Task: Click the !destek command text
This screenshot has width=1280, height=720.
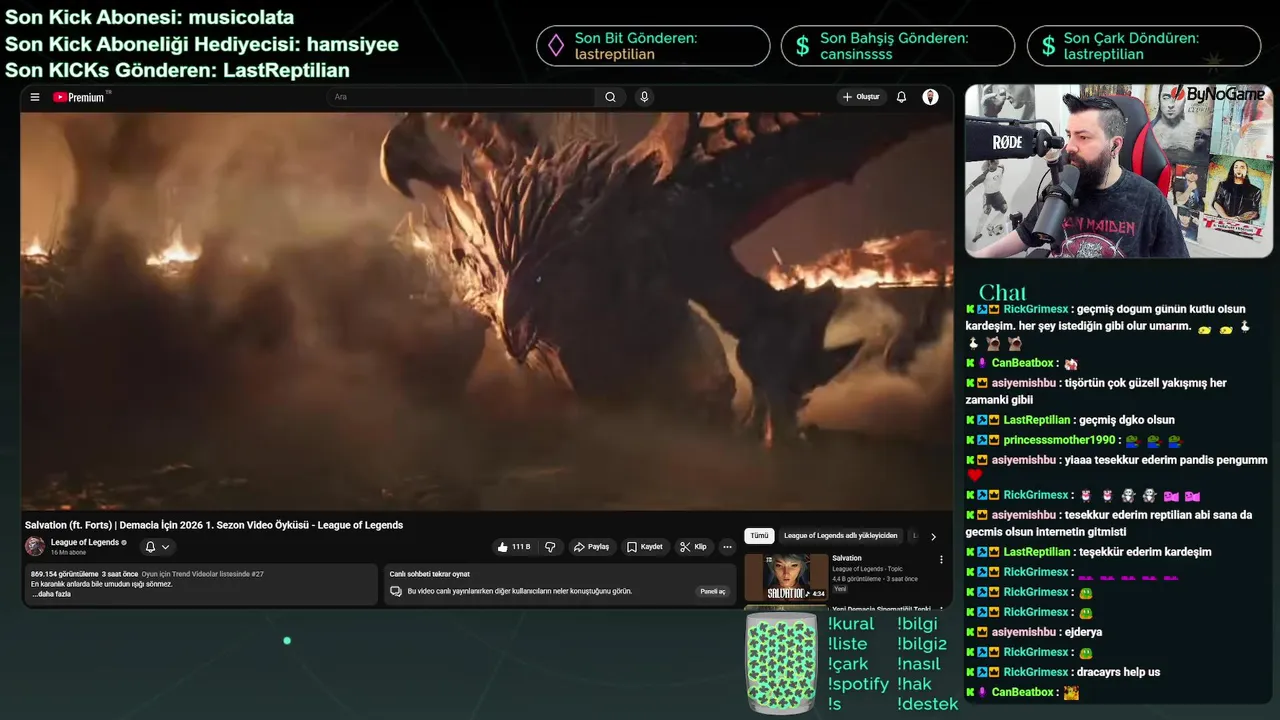Action: pyautogui.click(x=928, y=704)
